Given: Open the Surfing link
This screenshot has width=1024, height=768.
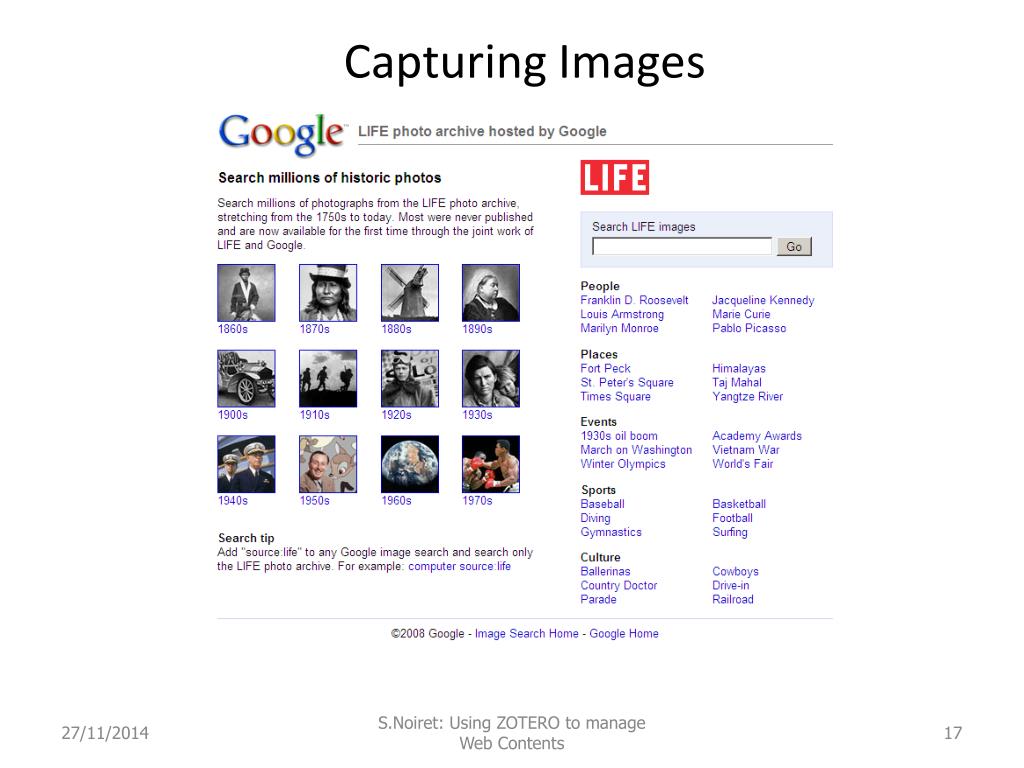Looking at the screenshot, I should [x=729, y=532].
